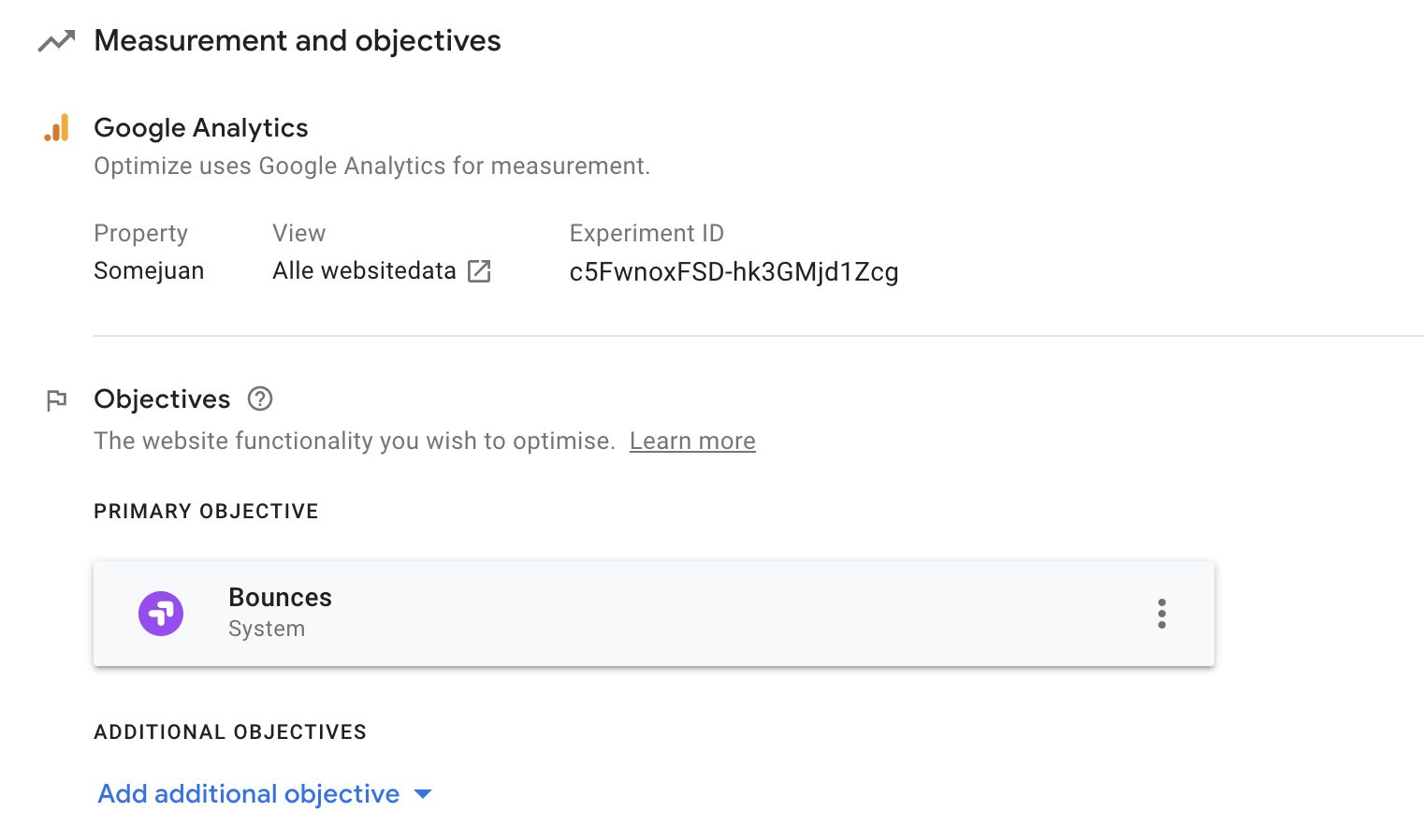
Task: Click the trending arrow icon by Measurement and objectives
Action: click(56, 41)
